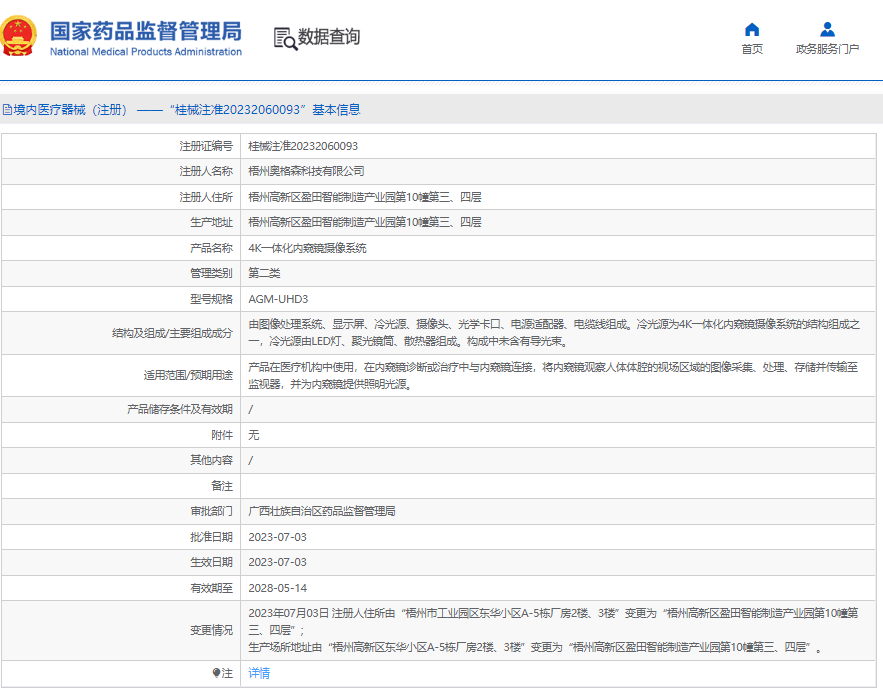Click the change line starting 生产场所地址由
The height and width of the screenshot is (694, 883).
(x=535, y=648)
